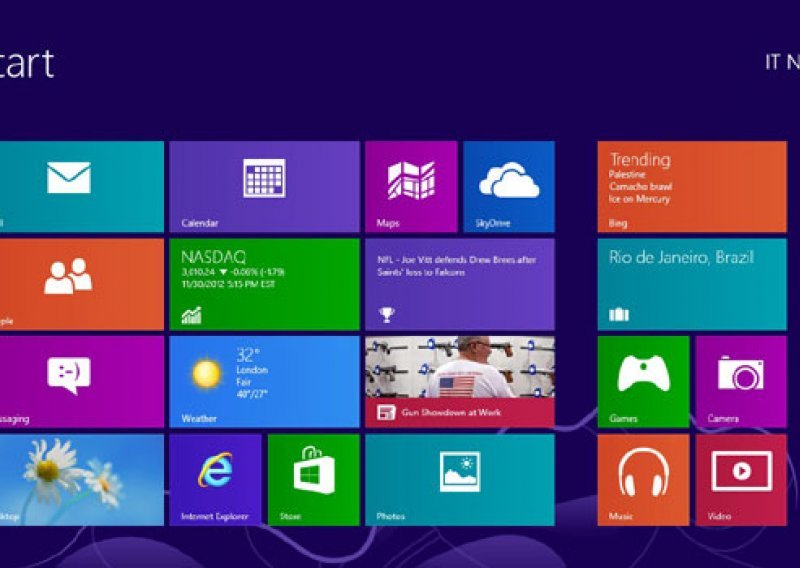This screenshot has height=568, width=800.
Task: Click the Start heading text
Action: pyautogui.click(x=27, y=63)
